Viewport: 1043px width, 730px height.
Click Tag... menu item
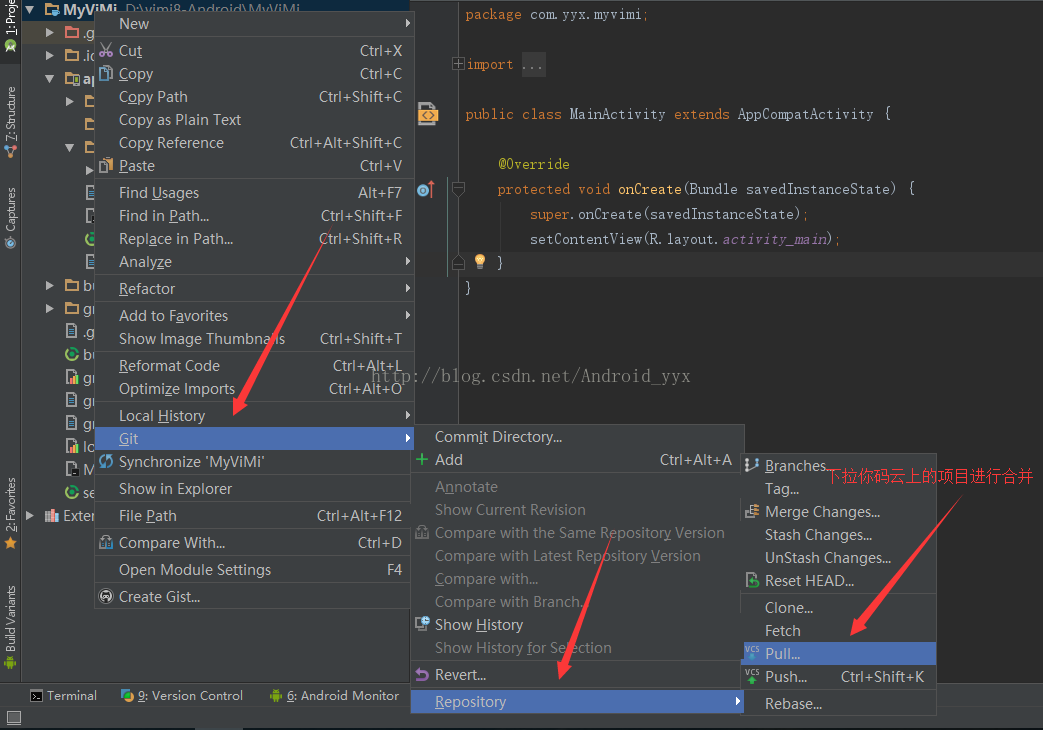click(x=839, y=488)
